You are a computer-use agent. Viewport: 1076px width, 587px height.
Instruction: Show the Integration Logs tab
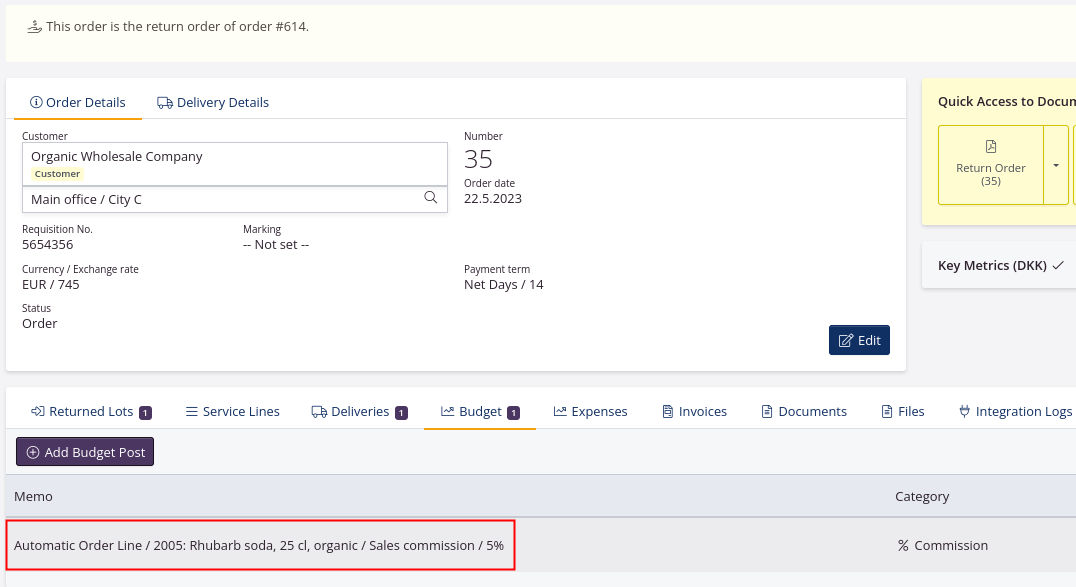click(x=1014, y=412)
